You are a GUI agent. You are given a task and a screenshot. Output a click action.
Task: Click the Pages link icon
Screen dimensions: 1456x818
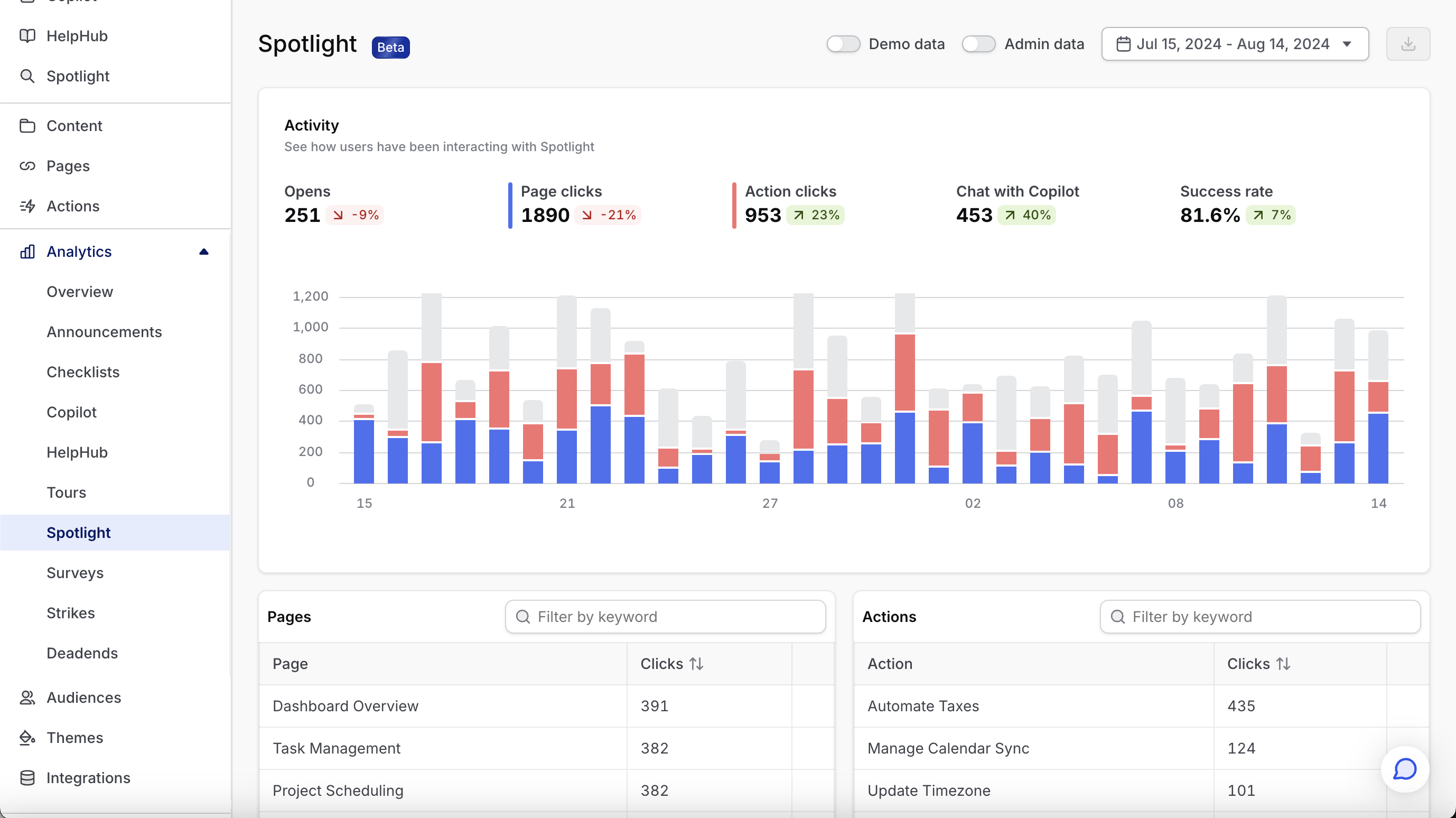point(27,165)
